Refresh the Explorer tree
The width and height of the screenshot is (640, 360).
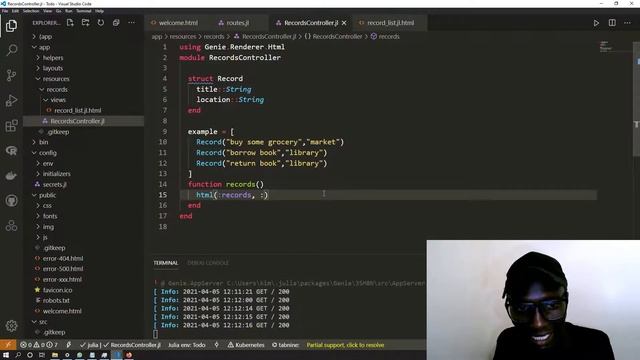[101, 23]
